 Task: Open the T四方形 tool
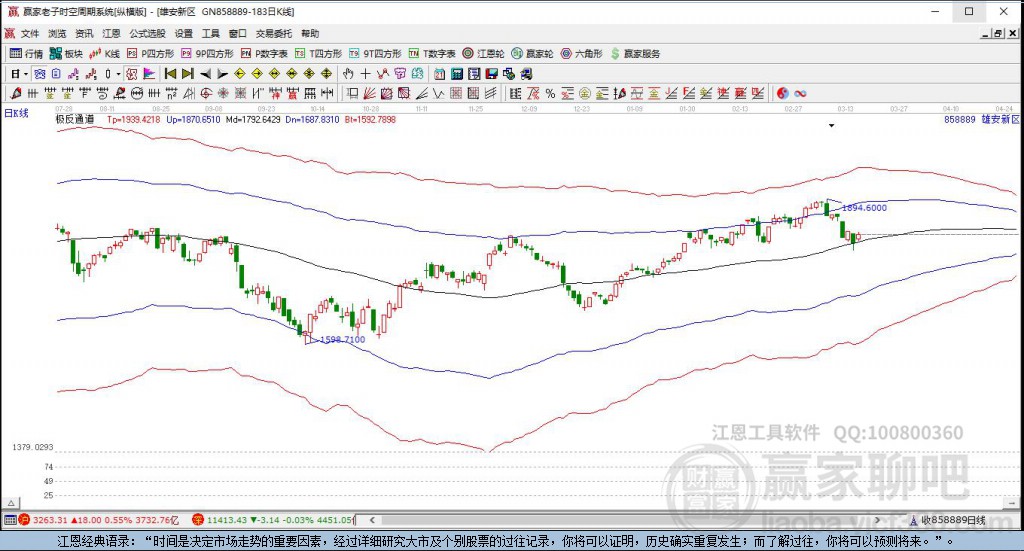[x=318, y=54]
